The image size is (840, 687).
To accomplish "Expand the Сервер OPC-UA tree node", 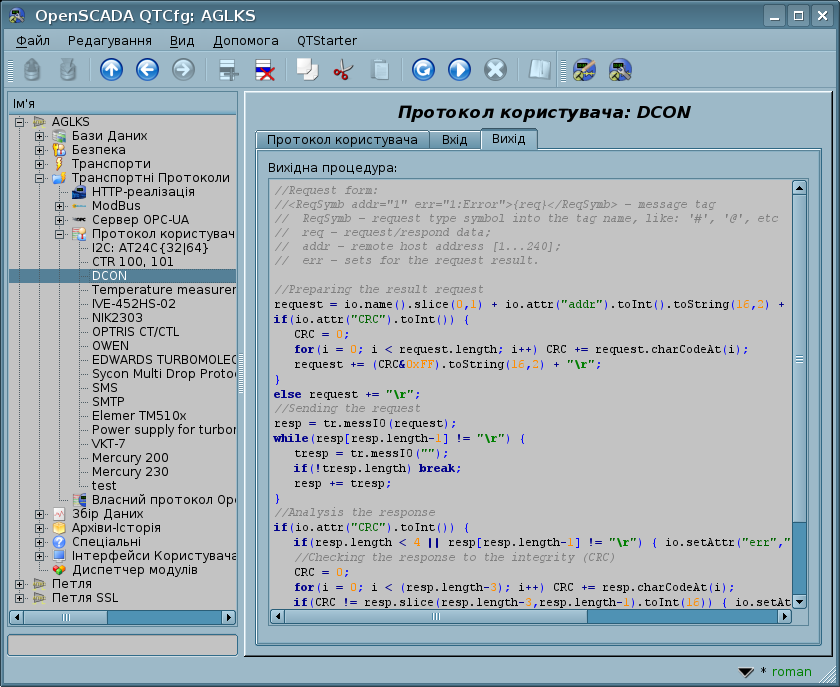I will pyautogui.click(x=60, y=220).
